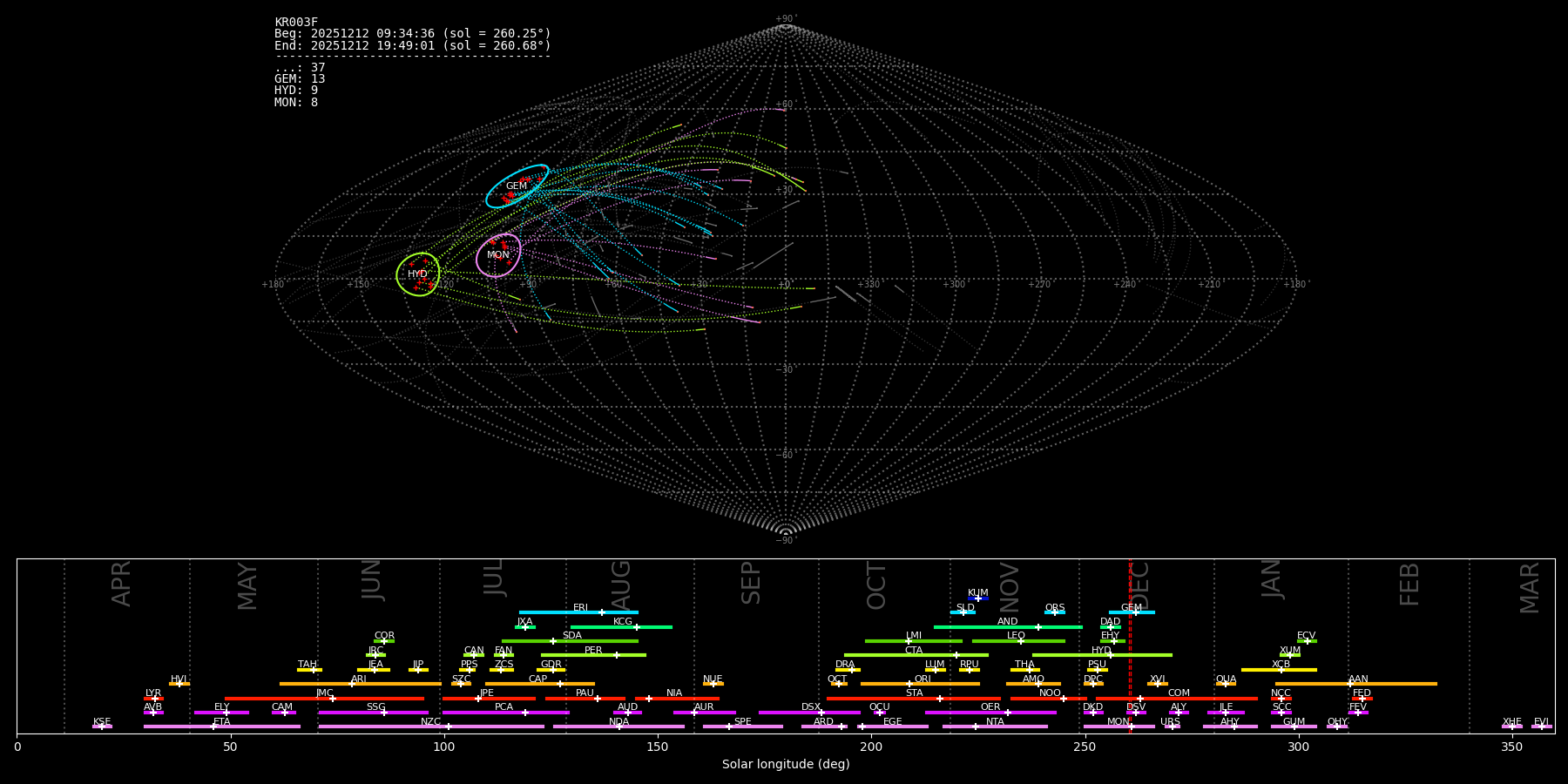Viewport: 1568px width, 784px height.
Task: Click the NDA shower bar label
Action: [618, 722]
